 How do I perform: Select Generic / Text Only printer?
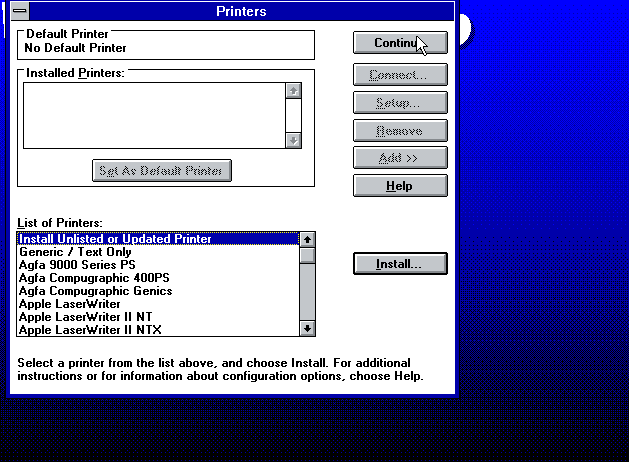tap(157, 252)
